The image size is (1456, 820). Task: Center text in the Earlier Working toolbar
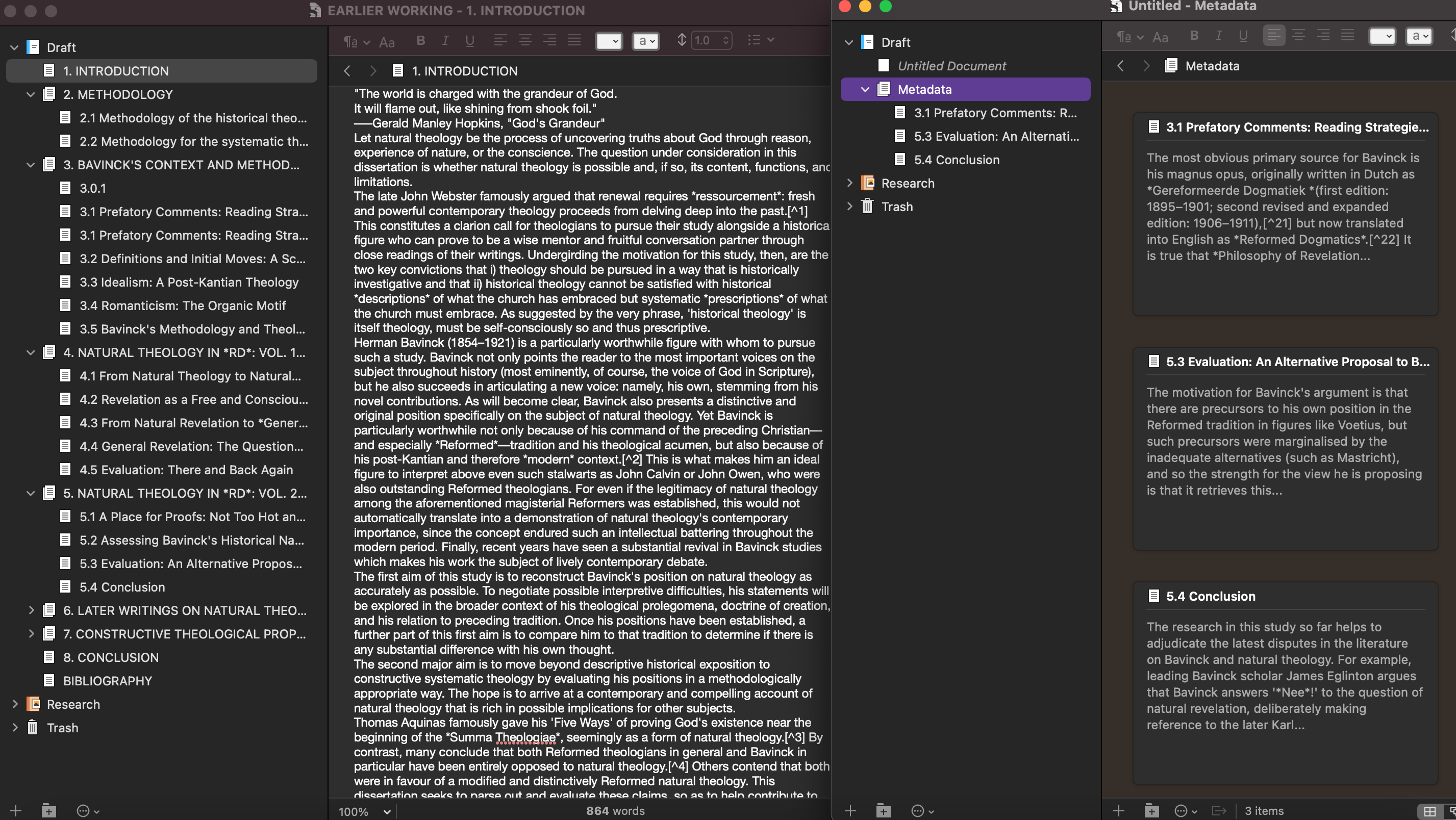pos(525,40)
